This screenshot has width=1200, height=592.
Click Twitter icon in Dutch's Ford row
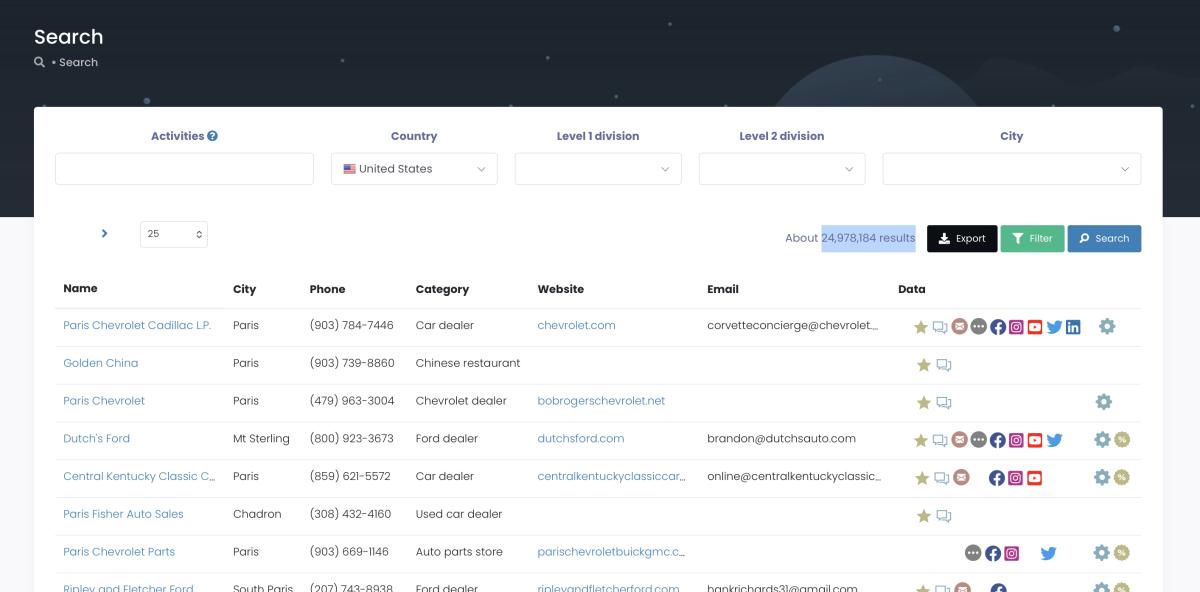(1054, 439)
